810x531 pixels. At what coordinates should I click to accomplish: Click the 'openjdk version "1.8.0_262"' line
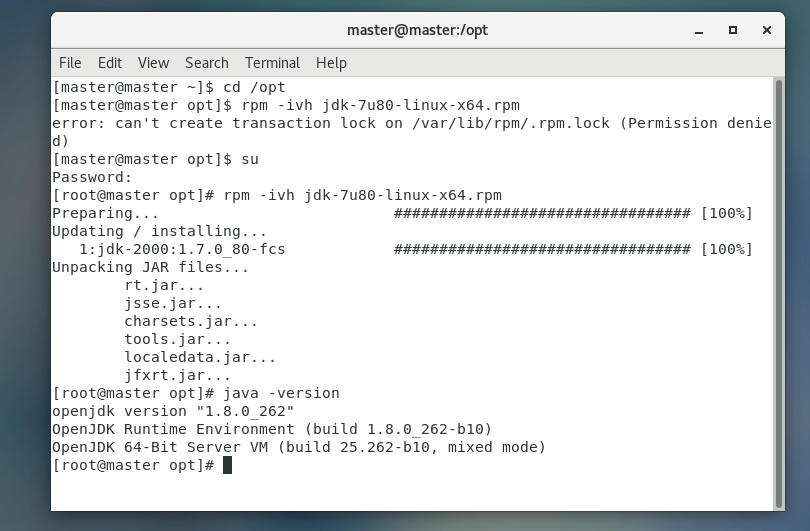(x=173, y=411)
